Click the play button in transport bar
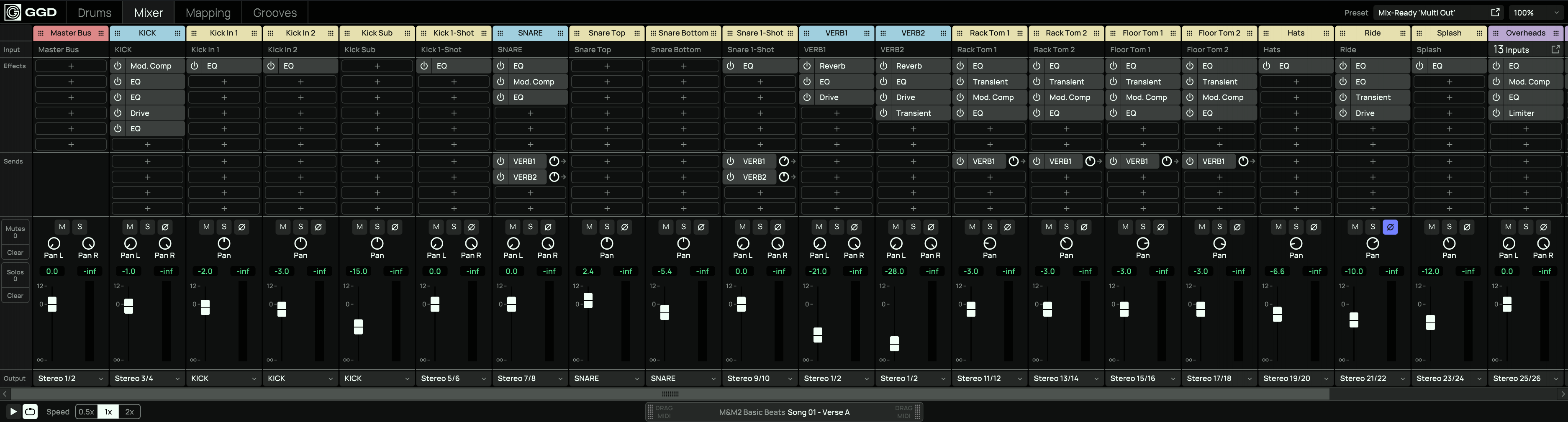The width and height of the screenshot is (1568, 422). click(13, 412)
